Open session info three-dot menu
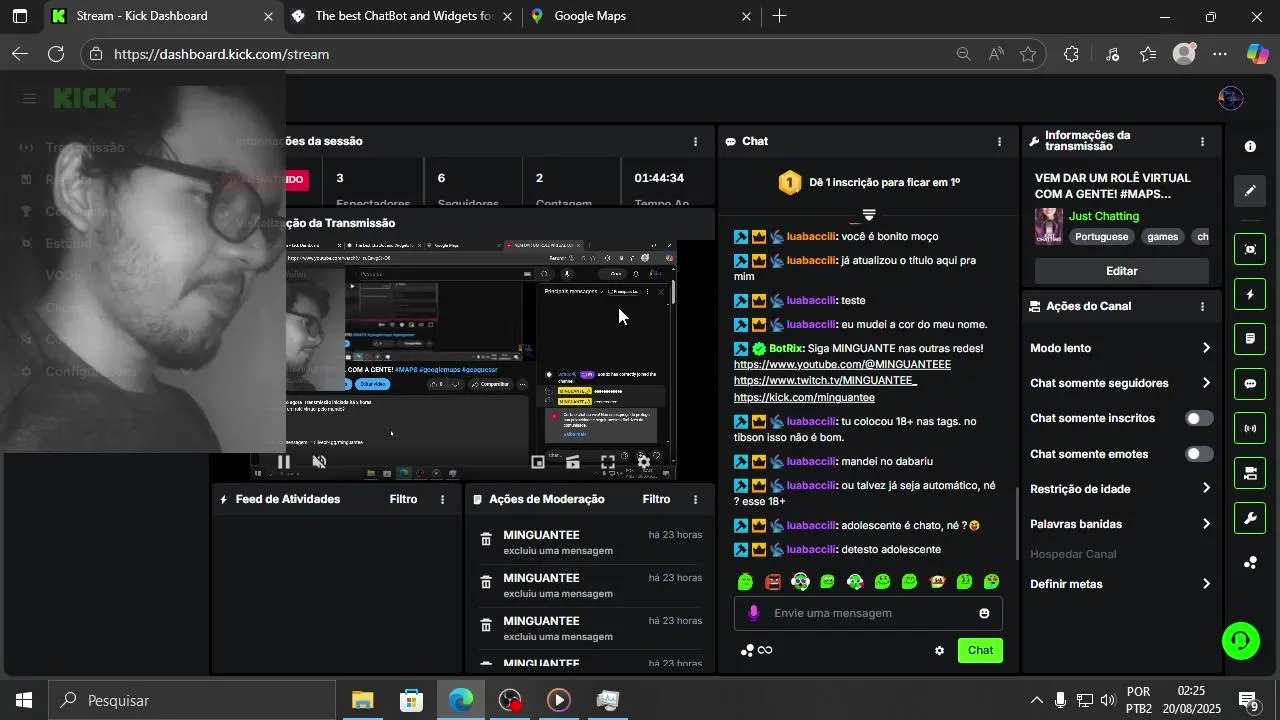 point(696,142)
